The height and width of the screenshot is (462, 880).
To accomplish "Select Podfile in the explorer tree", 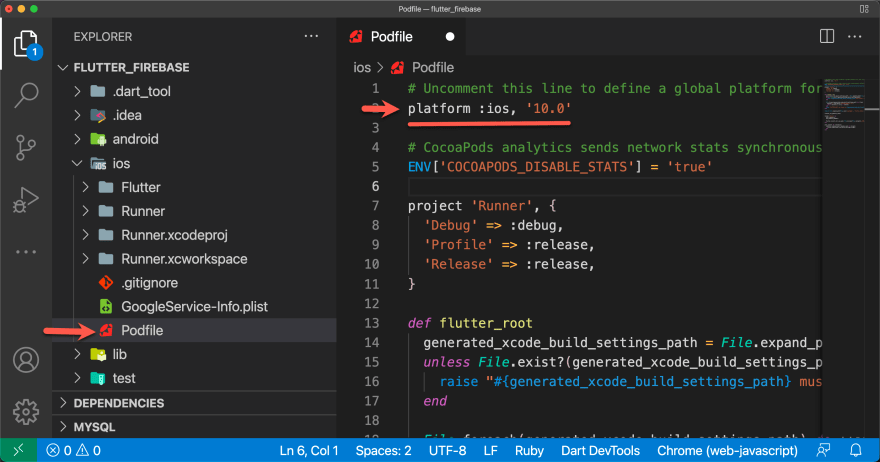I will point(194,331).
